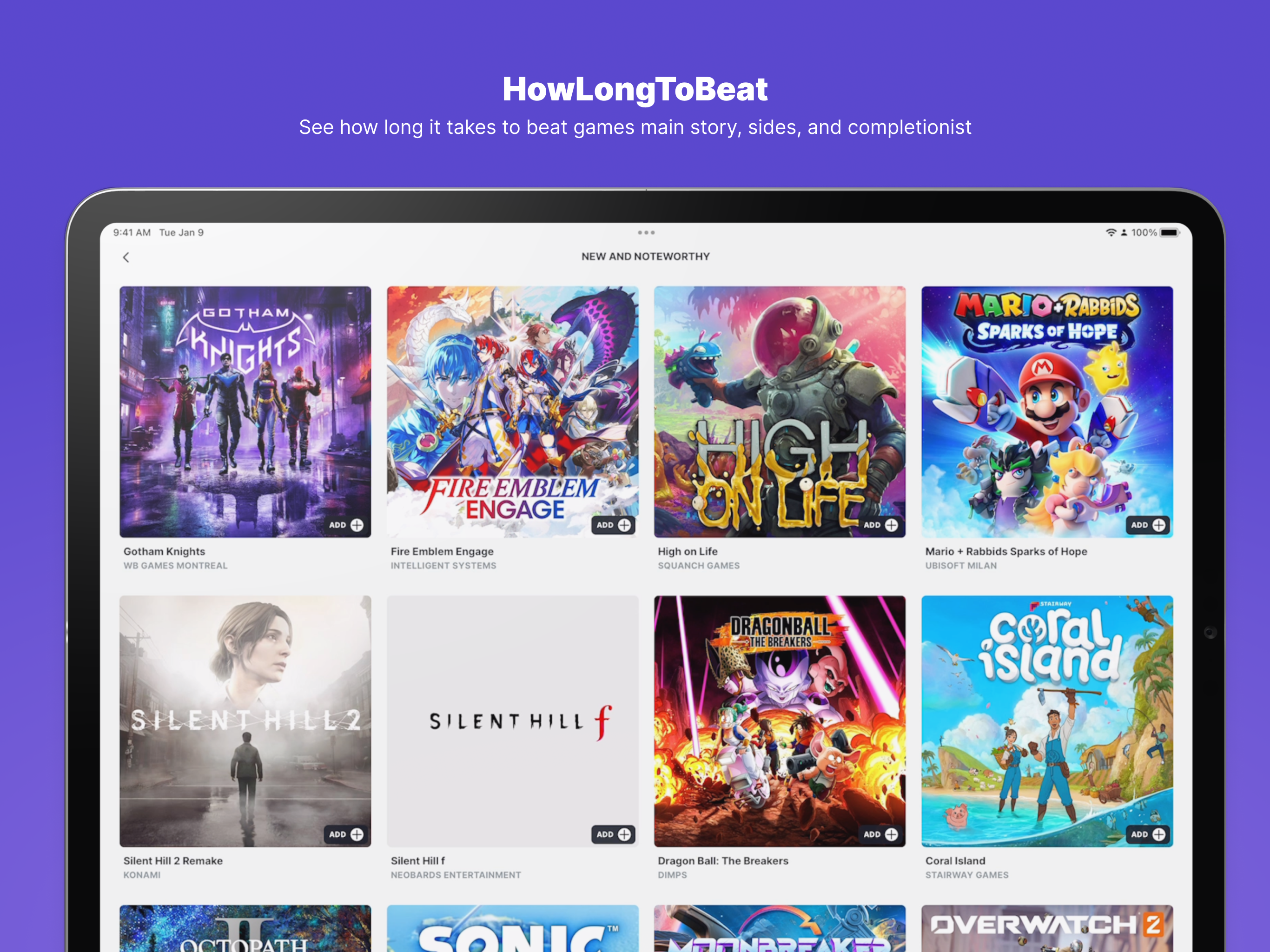Add Dragon Ball: The Breakers
Screen dimensions: 1270x952
pos(881,834)
